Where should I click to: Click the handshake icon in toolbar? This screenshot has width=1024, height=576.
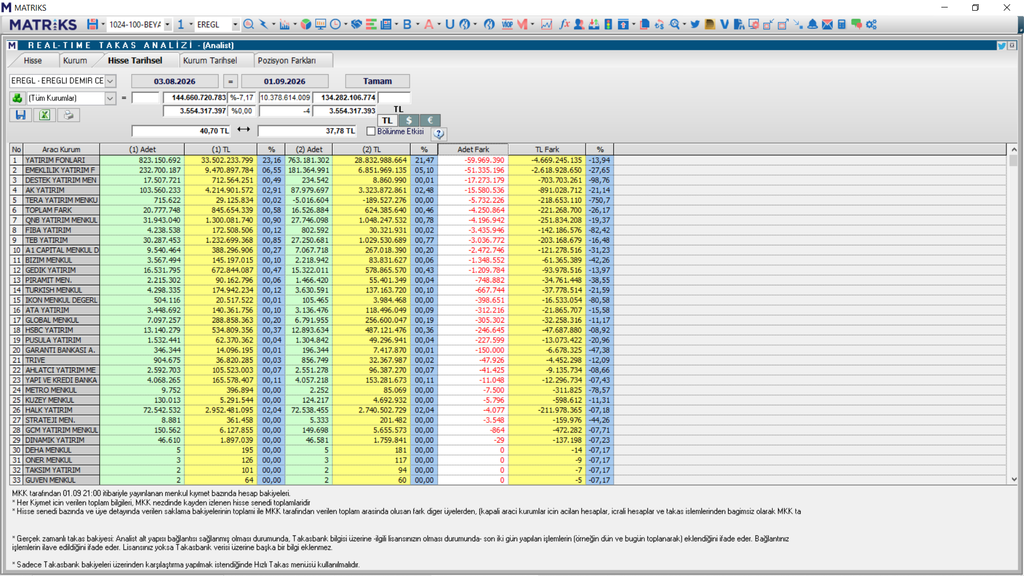pyautogui.click(x=356, y=24)
